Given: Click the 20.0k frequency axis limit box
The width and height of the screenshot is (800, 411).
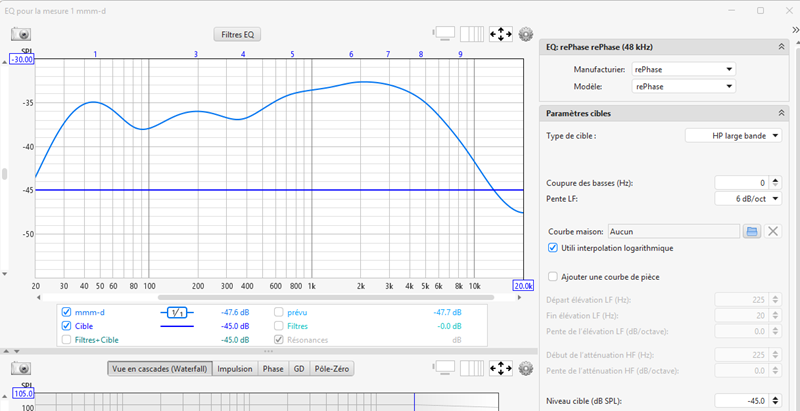Looking at the screenshot, I should point(524,286).
